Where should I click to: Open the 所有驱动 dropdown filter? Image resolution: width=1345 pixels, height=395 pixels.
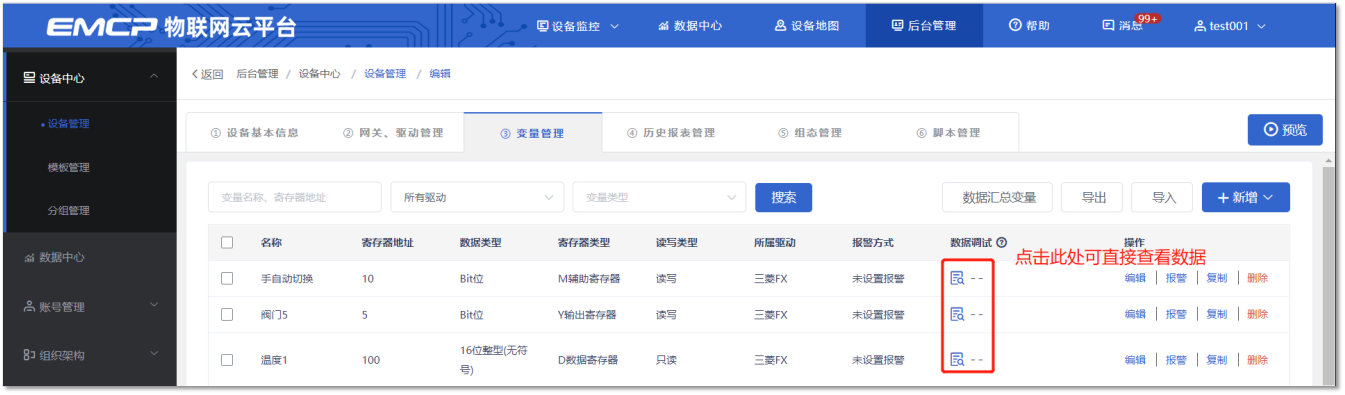(477, 197)
